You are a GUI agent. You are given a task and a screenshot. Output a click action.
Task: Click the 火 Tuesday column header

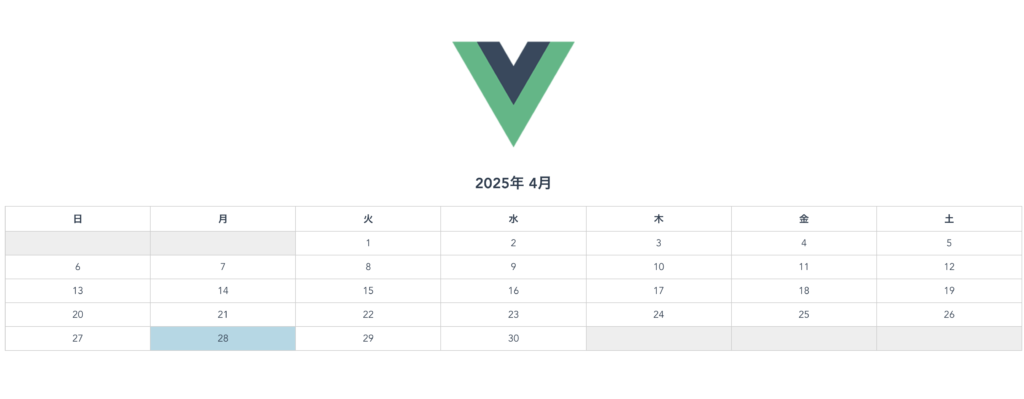pos(368,219)
